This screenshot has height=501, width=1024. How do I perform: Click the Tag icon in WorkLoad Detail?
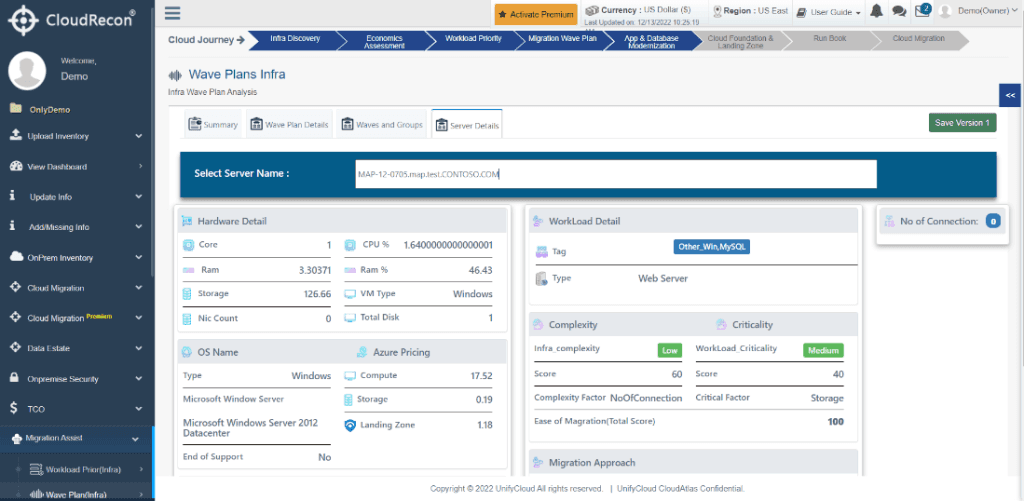(541, 251)
